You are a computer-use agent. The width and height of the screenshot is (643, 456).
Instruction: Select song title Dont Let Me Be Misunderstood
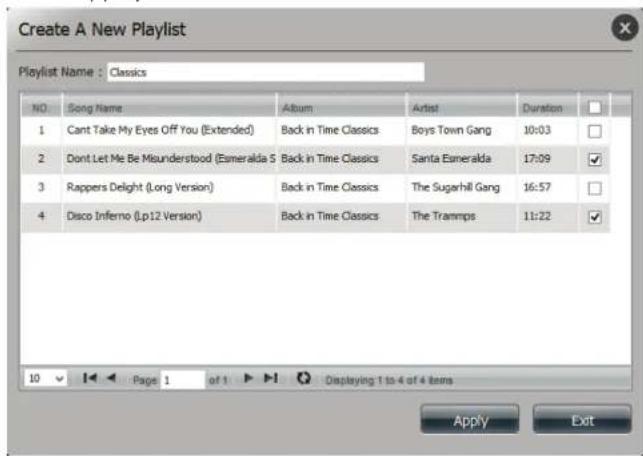pyautogui.click(x=171, y=158)
